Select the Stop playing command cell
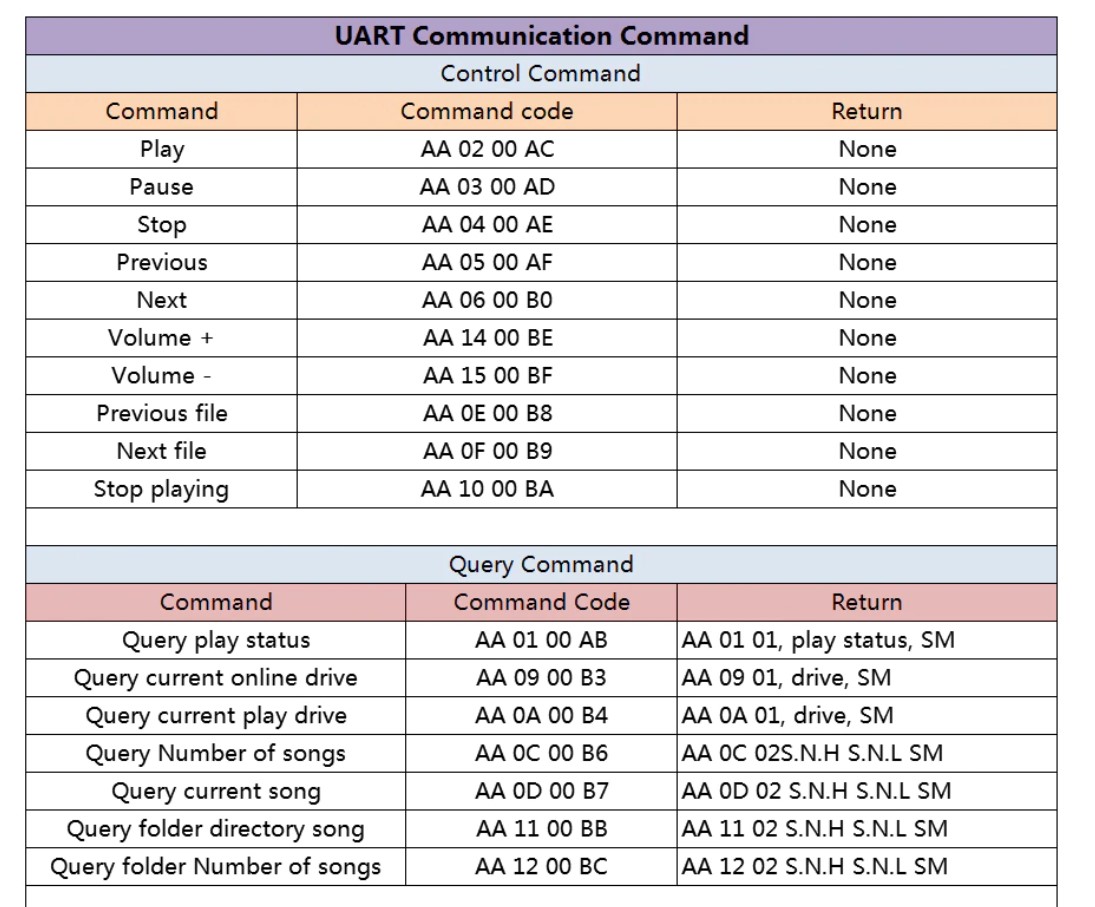This screenshot has width=1095, height=907. click(162, 489)
